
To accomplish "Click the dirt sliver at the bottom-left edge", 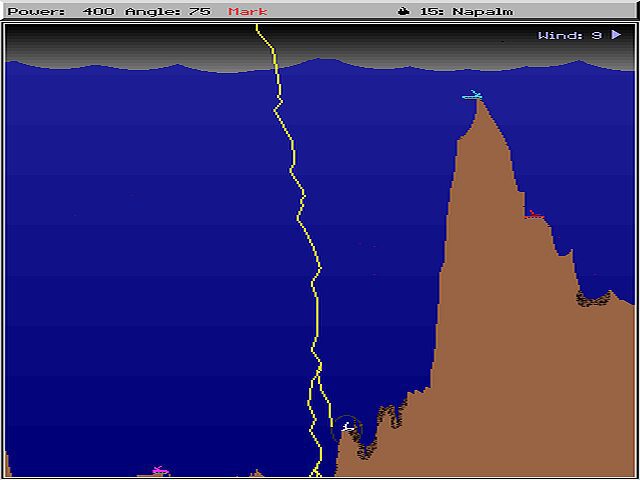I will coord(8,464).
